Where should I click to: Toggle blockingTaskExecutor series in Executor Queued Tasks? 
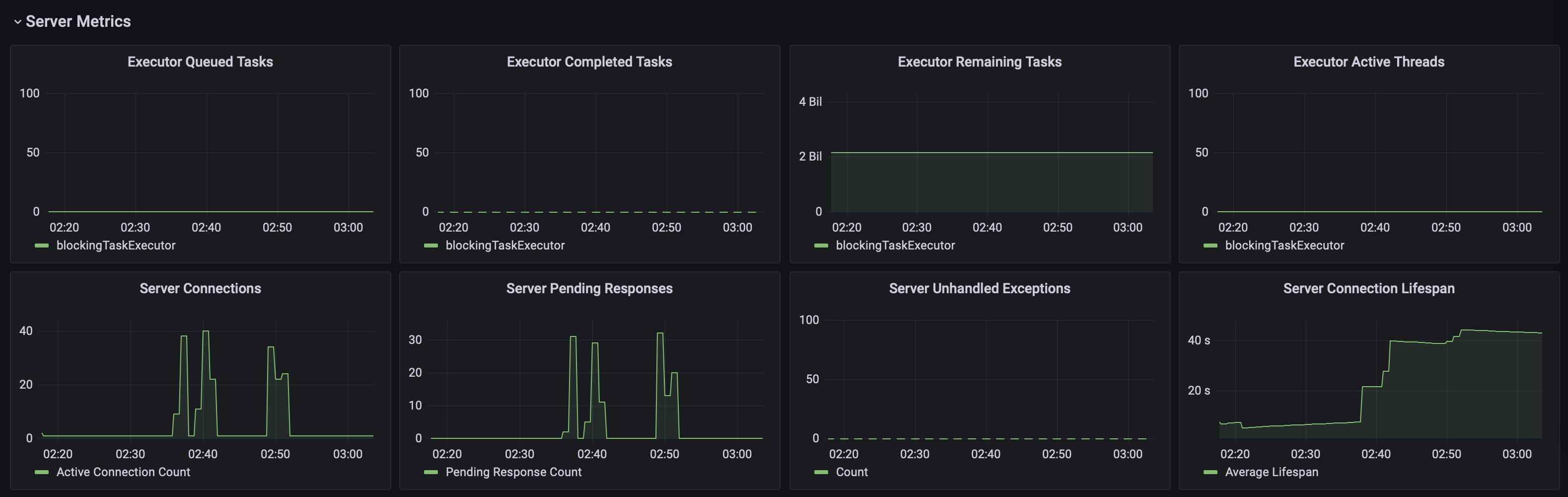tap(116, 246)
